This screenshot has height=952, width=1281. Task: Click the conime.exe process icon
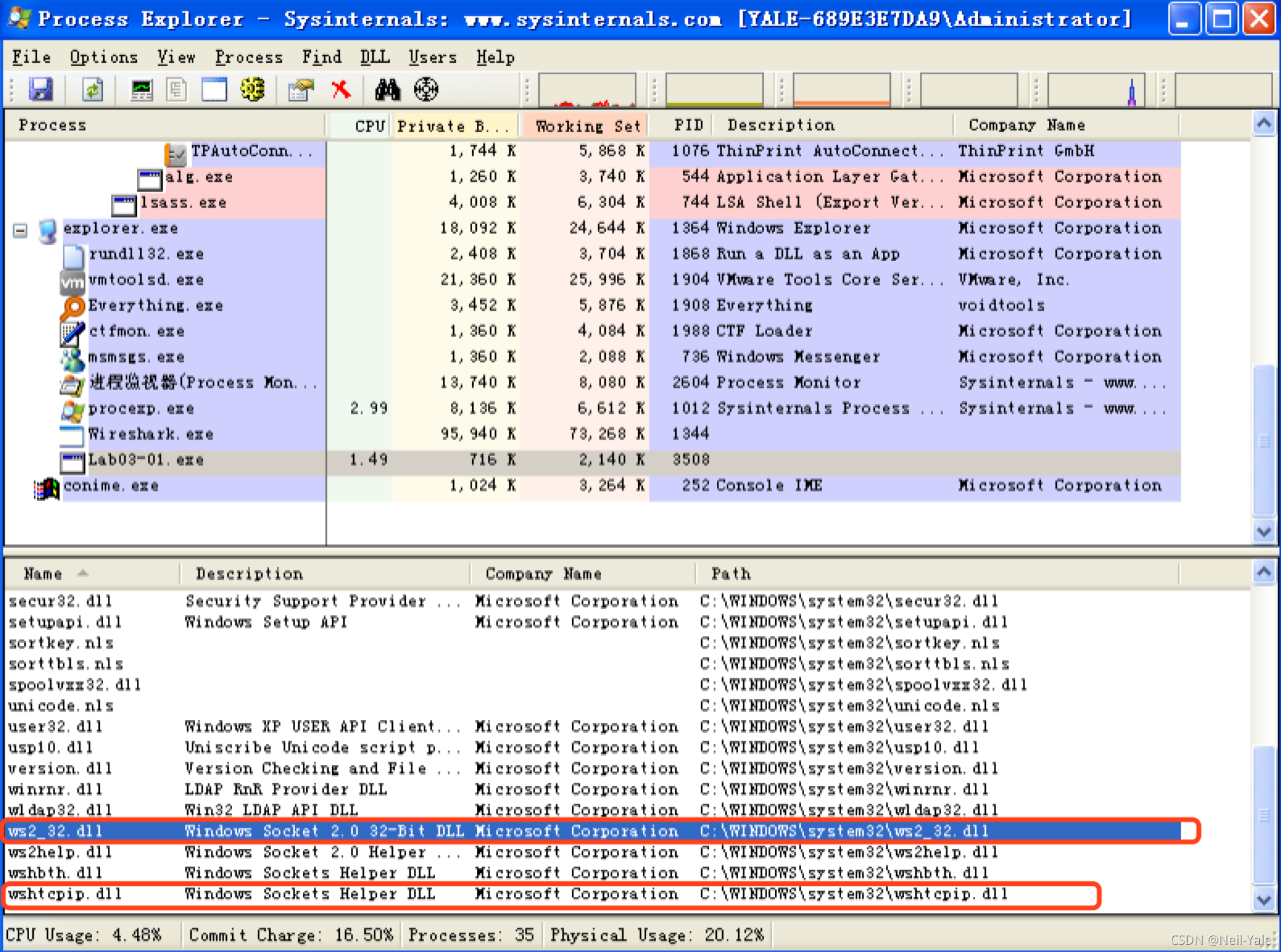(x=47, y=488)
